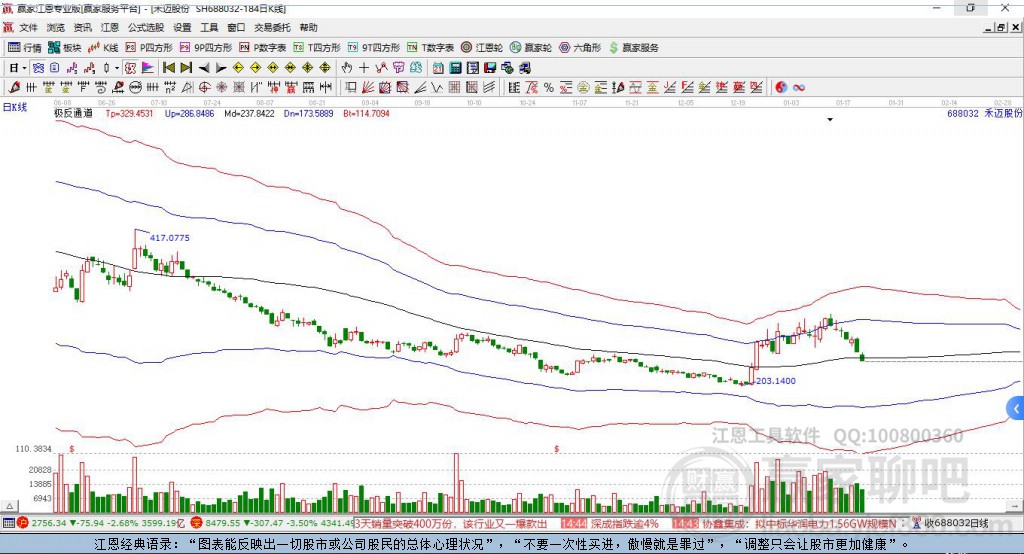The height and width of the screenshot is (554, 1024).
Task: Open the 帮助 menu
Action: (308, 27)
